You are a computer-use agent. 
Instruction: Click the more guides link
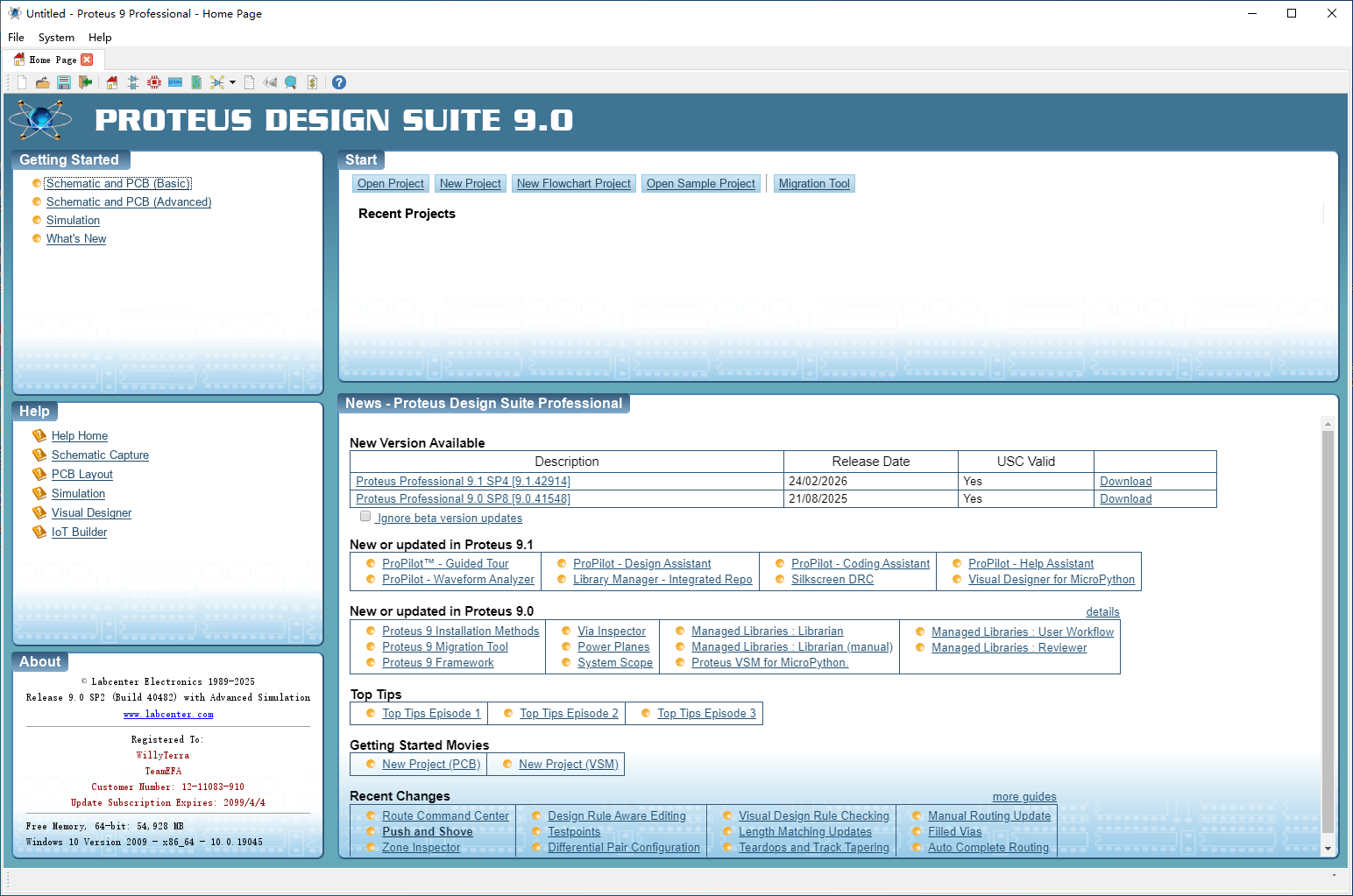pos(1024,796)
